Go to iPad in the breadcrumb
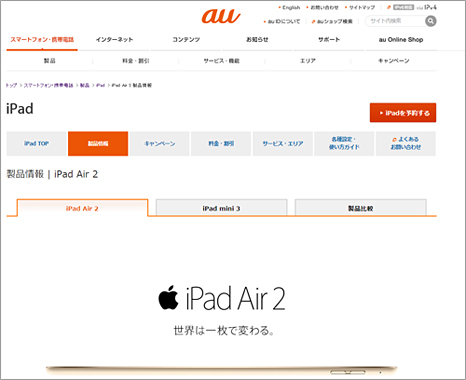The height and width of the screenshot is (380, 466). click(101, 85)
